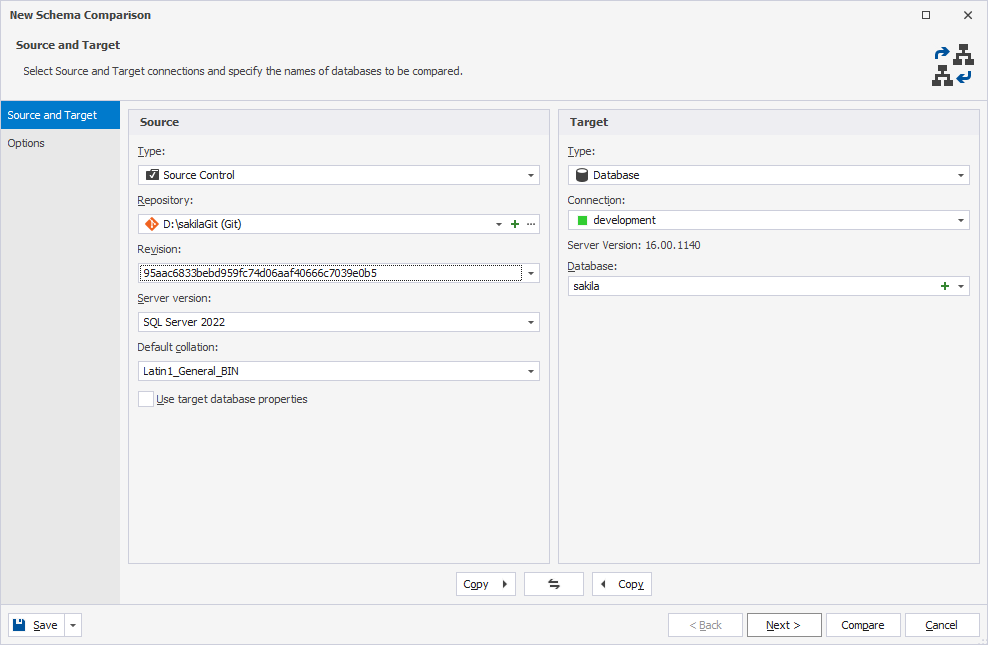Click the green plus icon beside Repository
988x645 pixels.
[x=514, y=223]
